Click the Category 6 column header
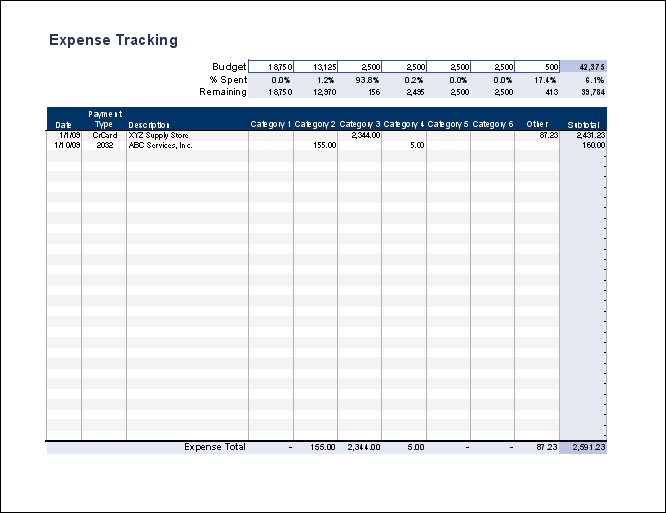This screenshot has height=513, width=666. 492,124
